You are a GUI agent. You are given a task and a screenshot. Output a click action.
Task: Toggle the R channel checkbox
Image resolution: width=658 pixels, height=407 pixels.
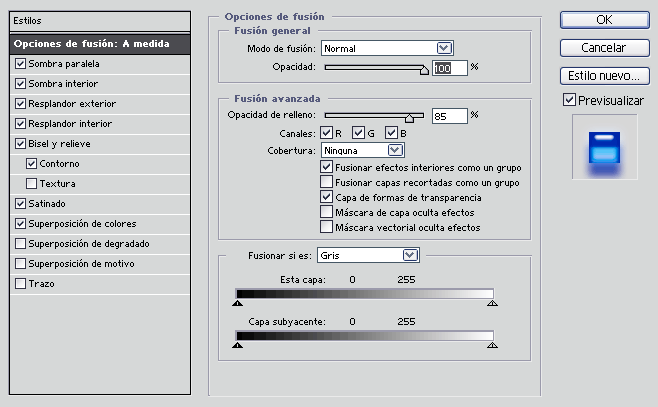pos(326,133)
